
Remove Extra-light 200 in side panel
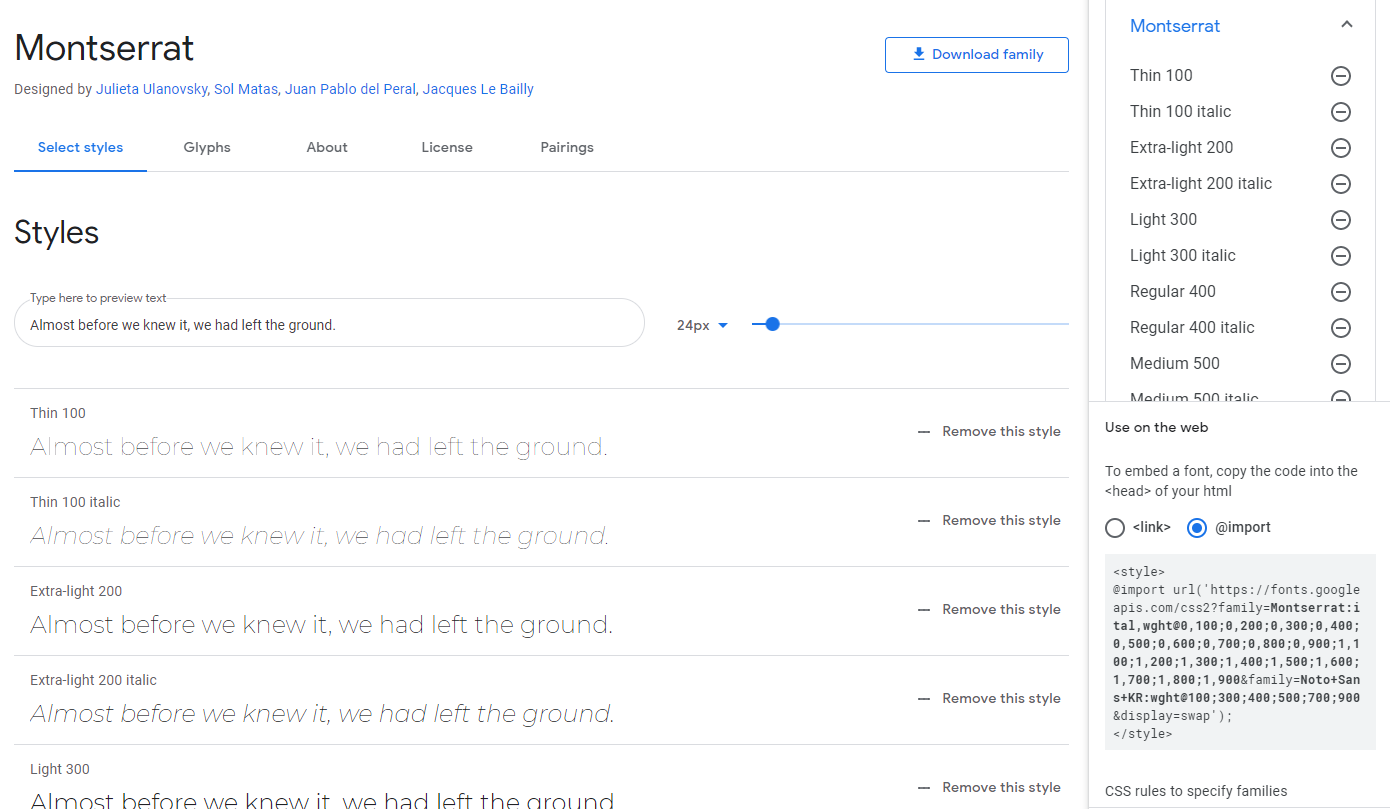click(1341, 148)
